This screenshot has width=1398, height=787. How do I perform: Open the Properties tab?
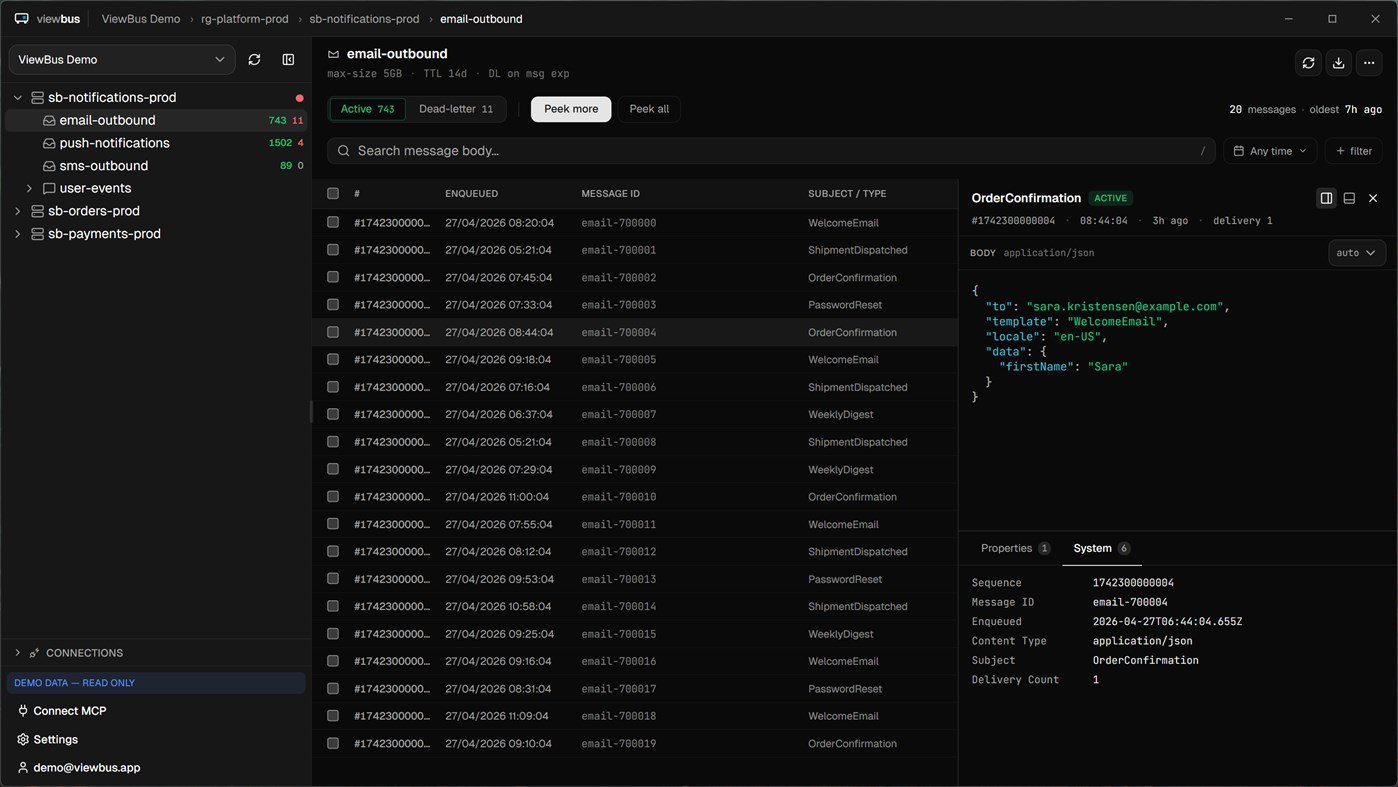coord(1015,548)
